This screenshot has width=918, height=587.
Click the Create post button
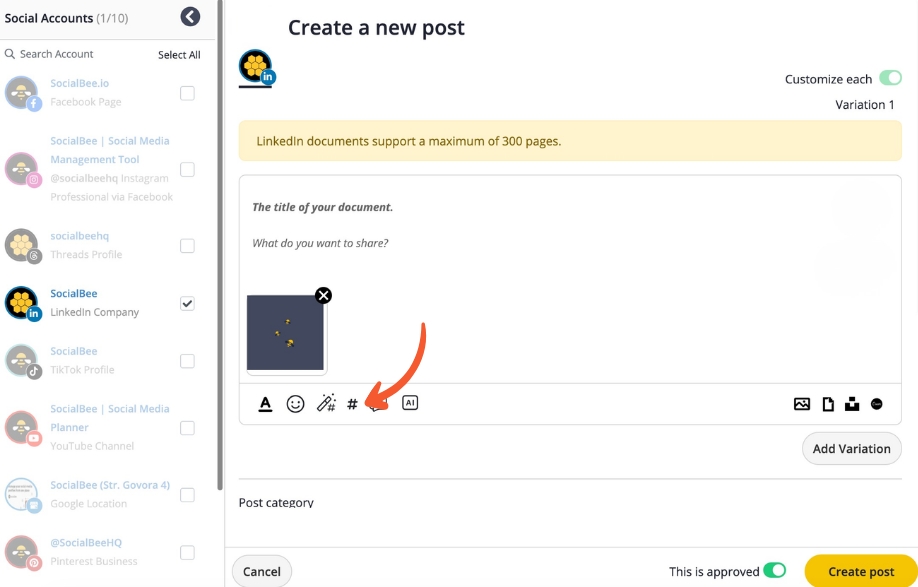coord(860,571)
